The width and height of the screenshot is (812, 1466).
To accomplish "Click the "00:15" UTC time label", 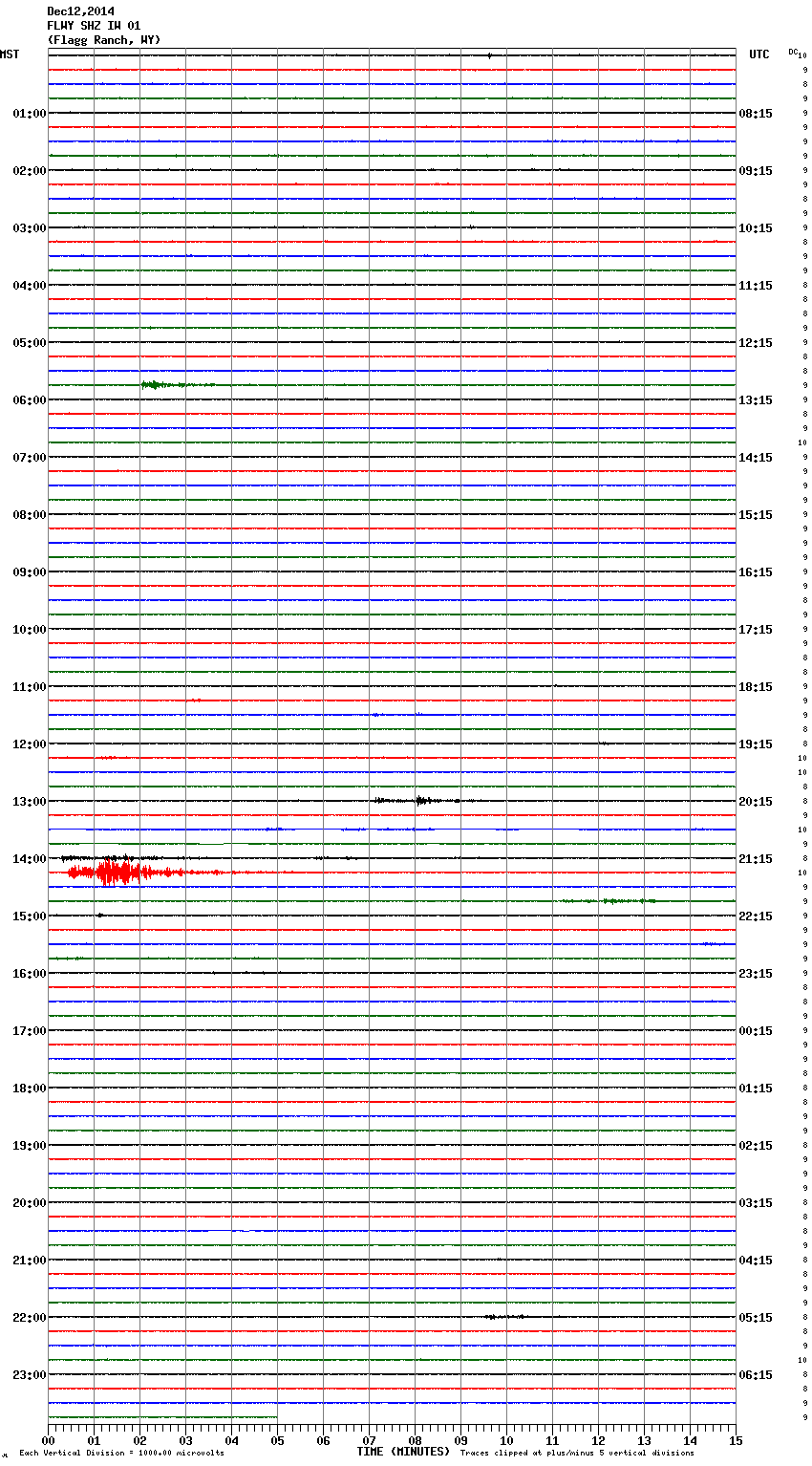I will click(756, 1031).
